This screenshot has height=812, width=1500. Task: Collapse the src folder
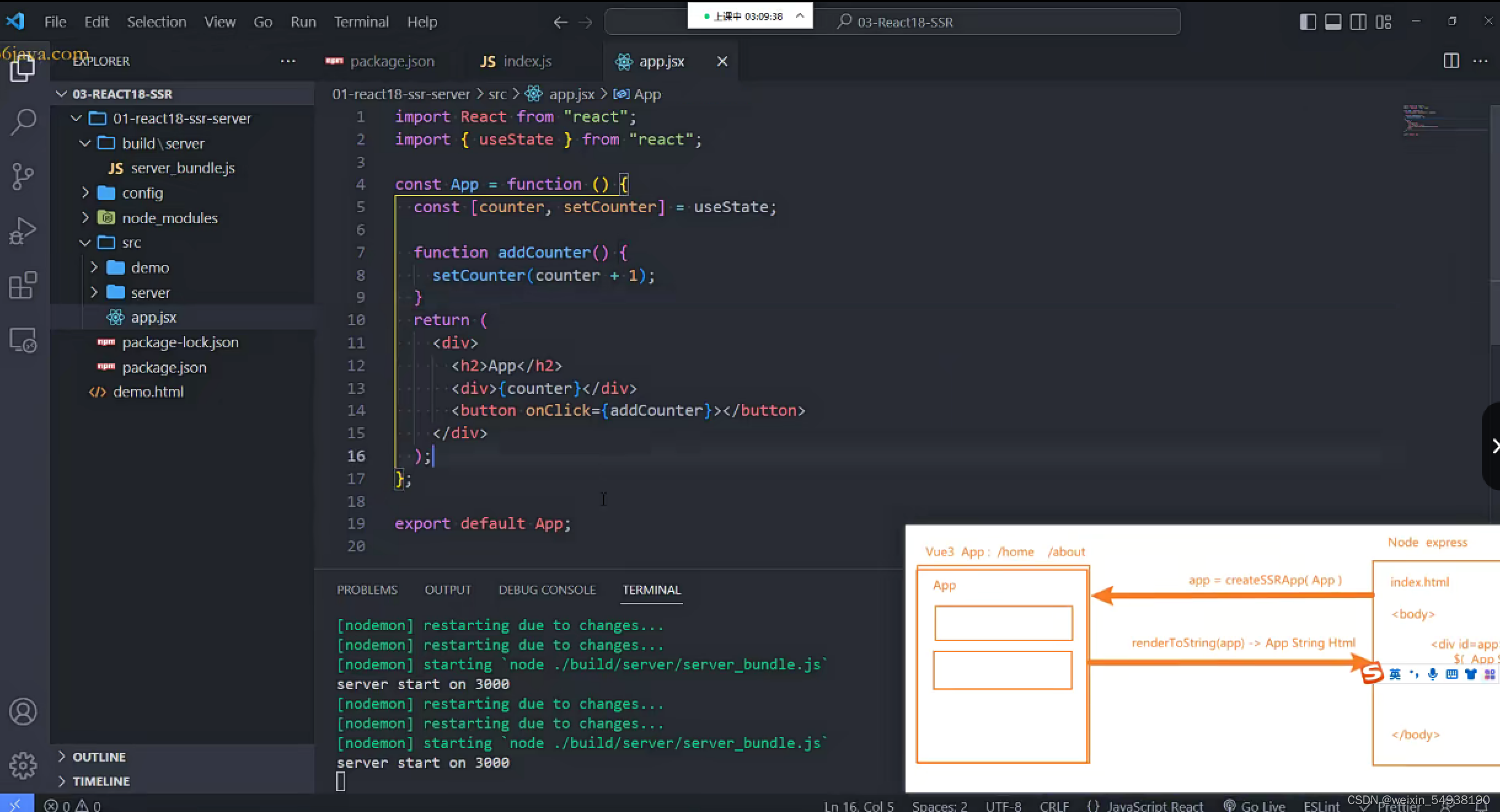click(x=131, y=243)
